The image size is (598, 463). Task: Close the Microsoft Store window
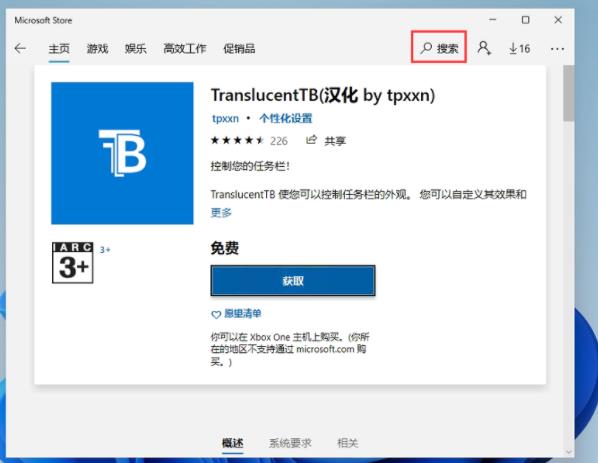click(x=558, y=20)
